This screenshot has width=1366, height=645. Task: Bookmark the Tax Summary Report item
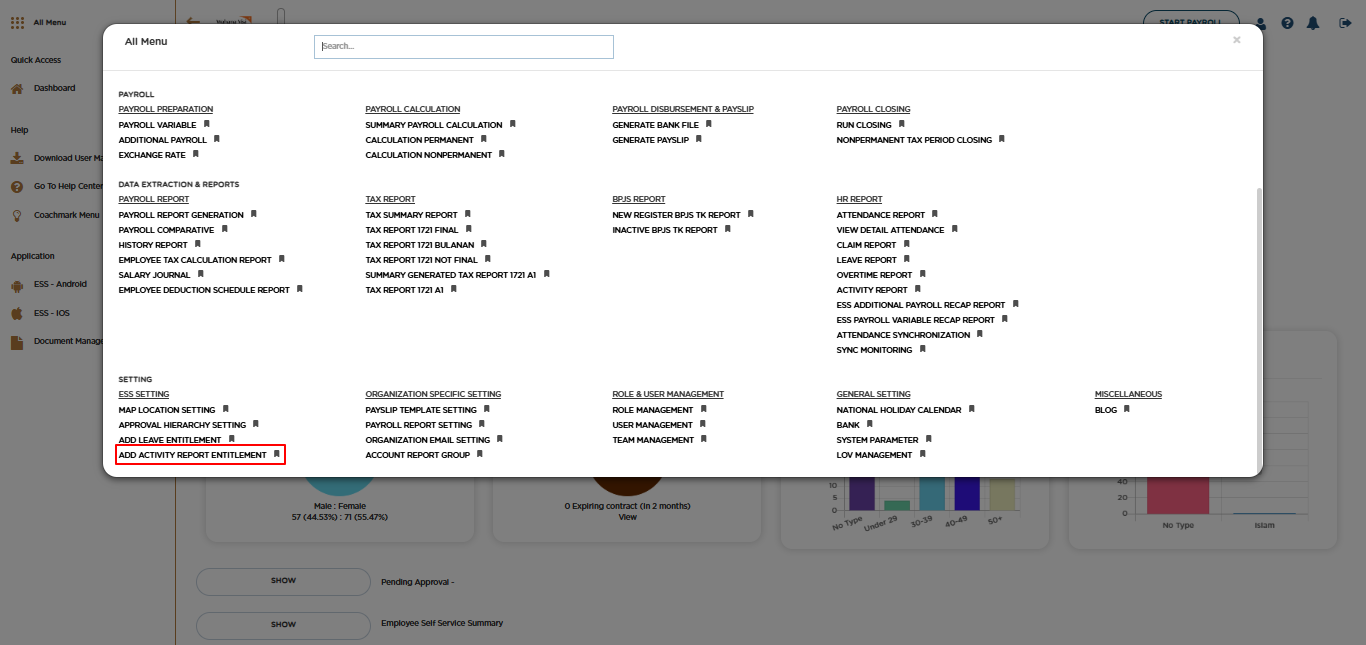click(467, 214)
